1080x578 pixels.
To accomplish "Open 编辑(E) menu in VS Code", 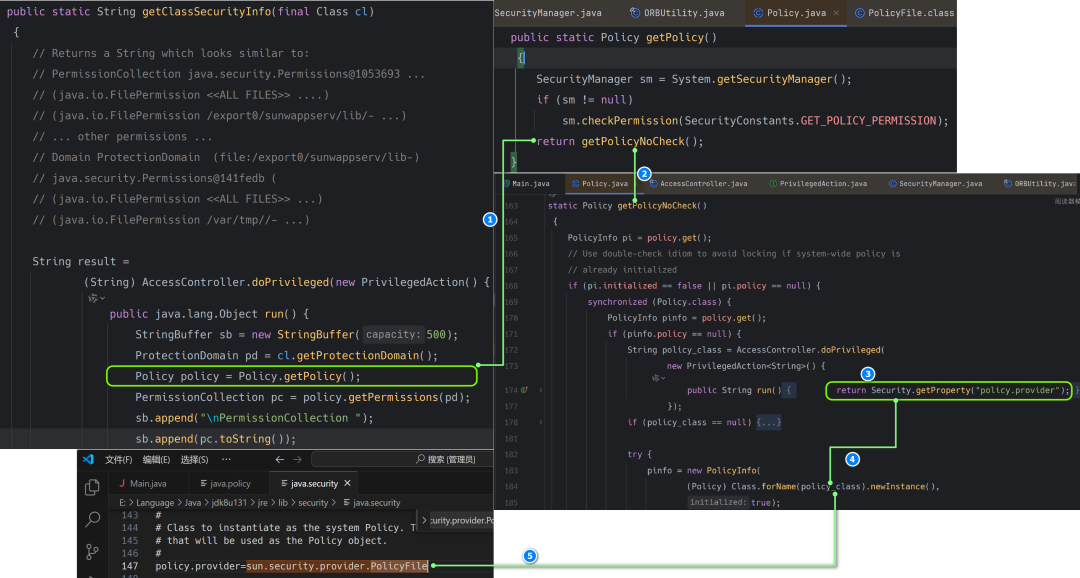I will pos(156,460).
